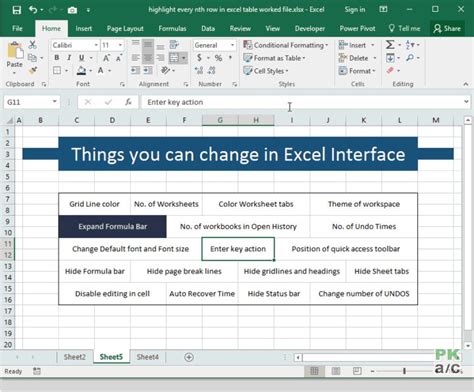Open the Conditional Formatting menu
Screen dimensions: 474x392
coord(286,45)
